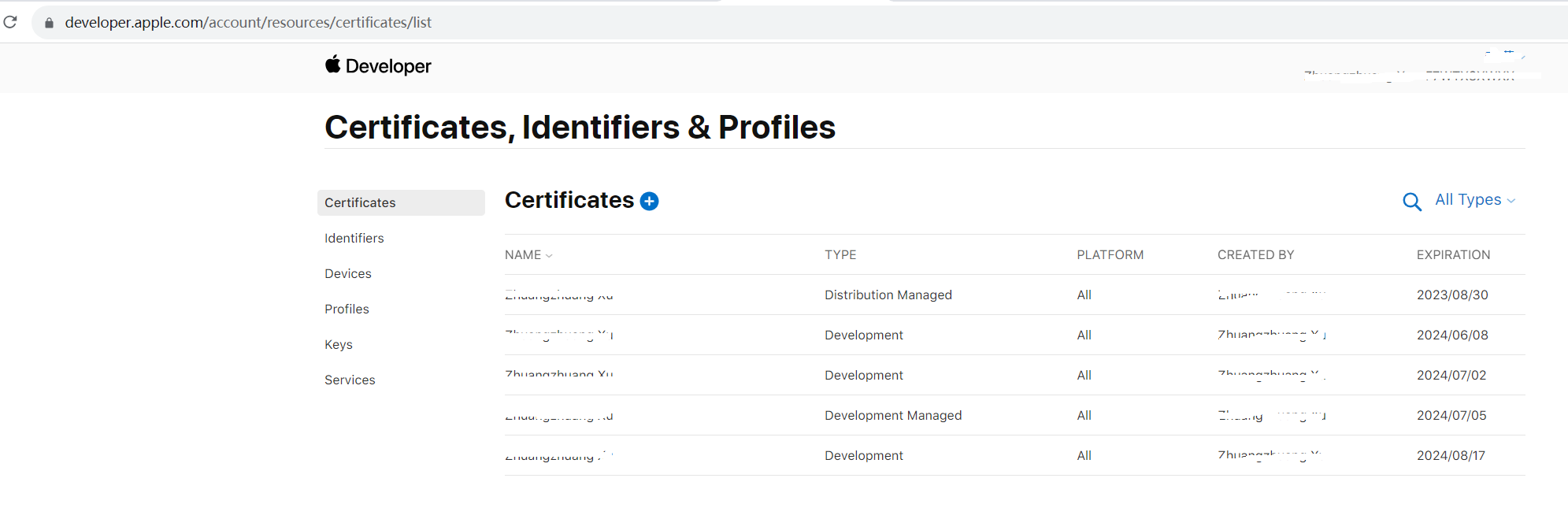
Task: Click the EXPIRATION column header
Action: click(x=1452, y=255)
